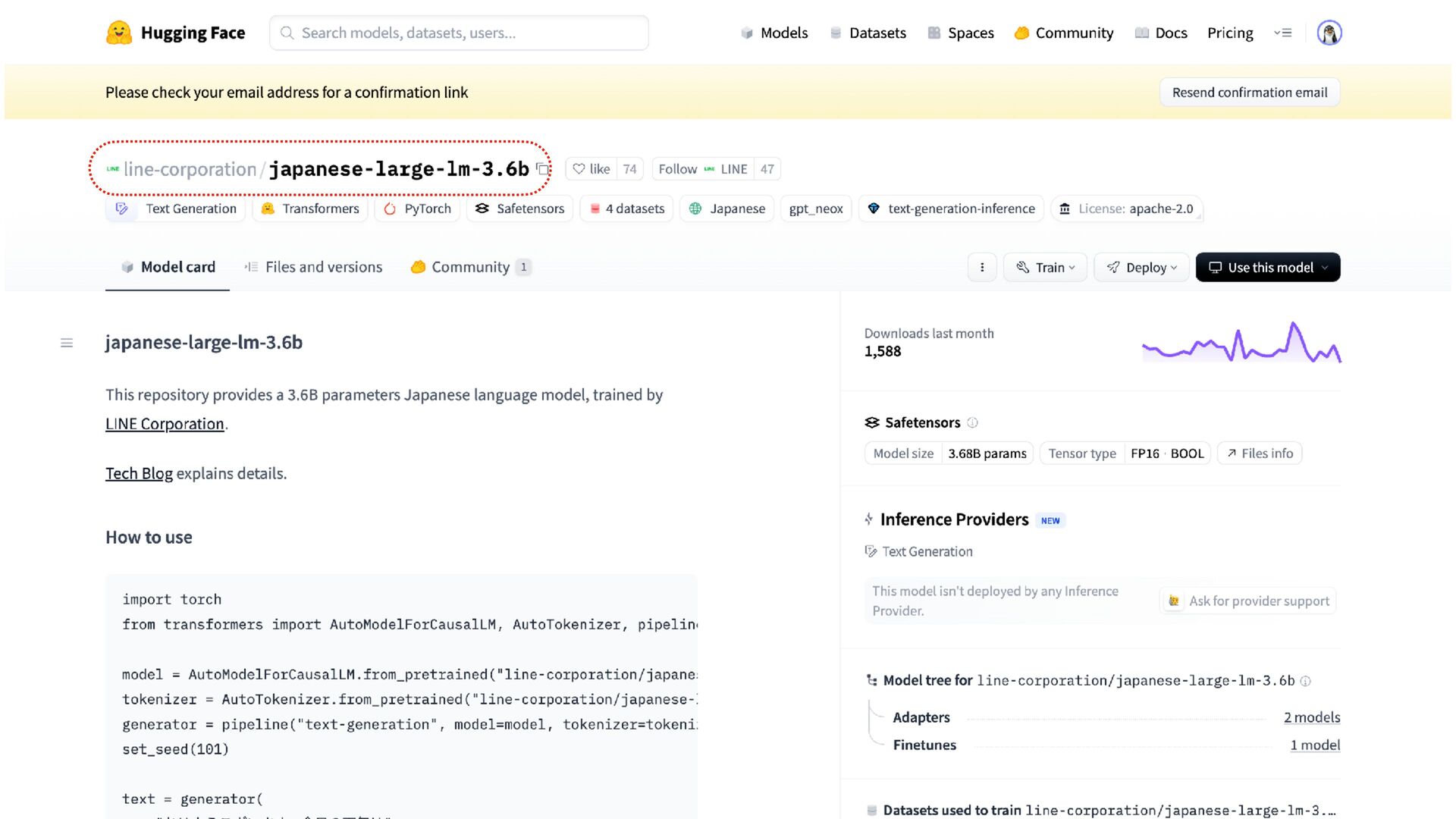Screen dimensions: 1456x819
Task: Open the Community nav item in the header
Action: (1064, 33)
